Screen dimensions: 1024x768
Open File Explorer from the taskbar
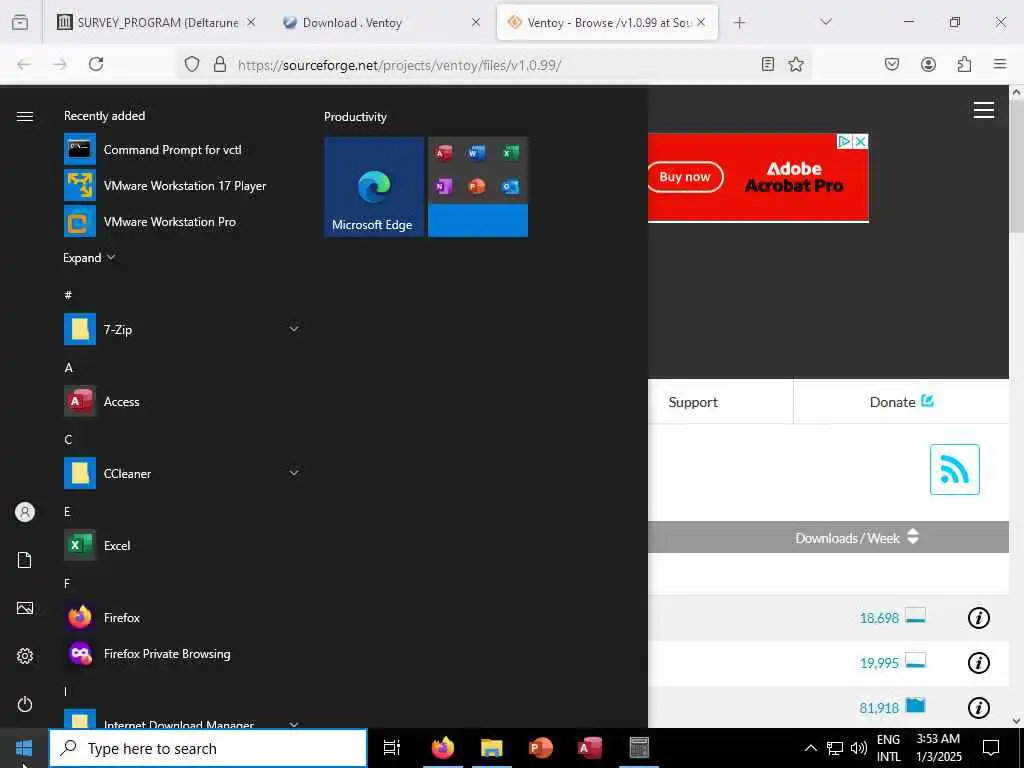(492, 748)
